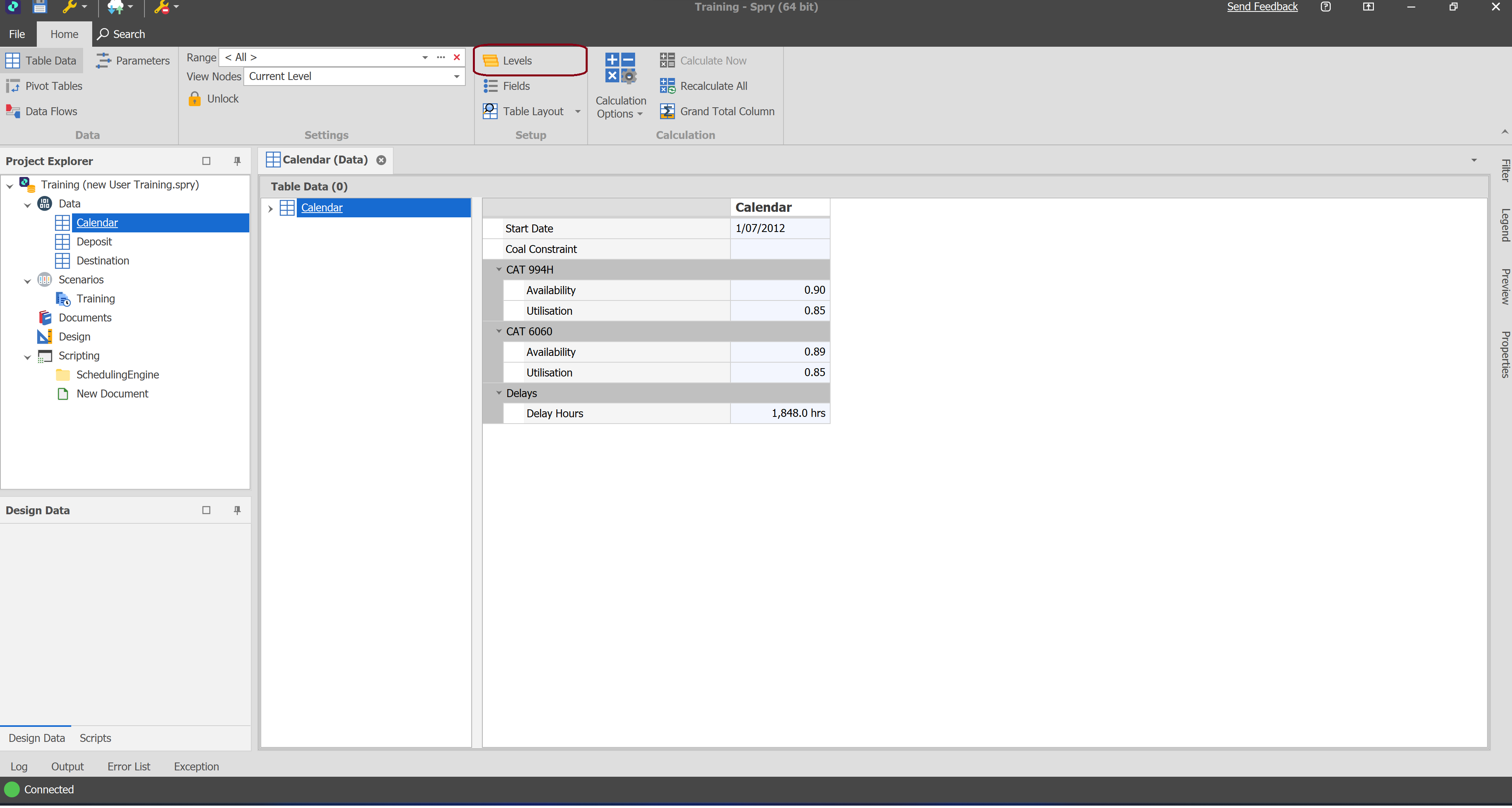The image size is (1512, 808).
Task: Open the View Nodes dropdown
Action: (x=457, y=76)
